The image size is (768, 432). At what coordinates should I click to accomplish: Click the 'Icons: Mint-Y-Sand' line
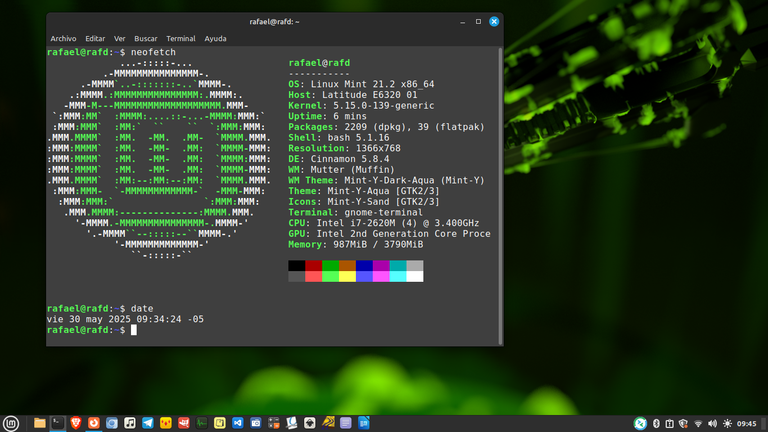tap(364, 202)
